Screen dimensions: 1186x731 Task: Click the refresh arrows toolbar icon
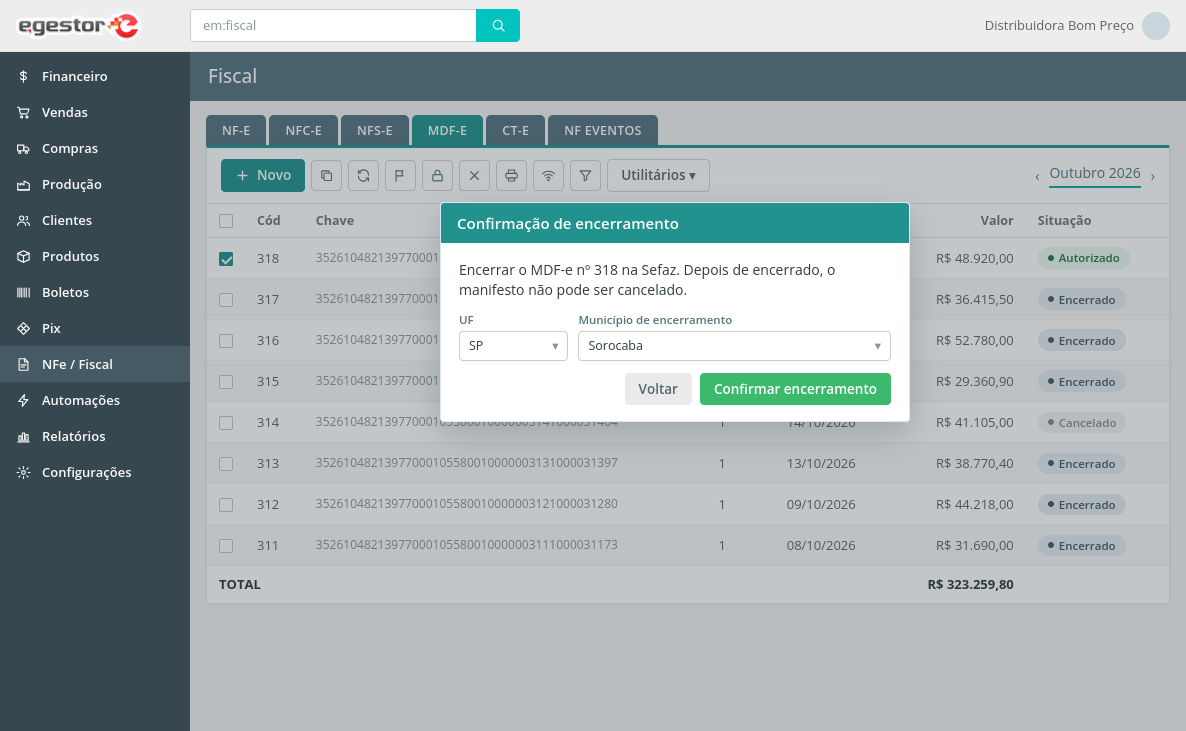point(364,176)
